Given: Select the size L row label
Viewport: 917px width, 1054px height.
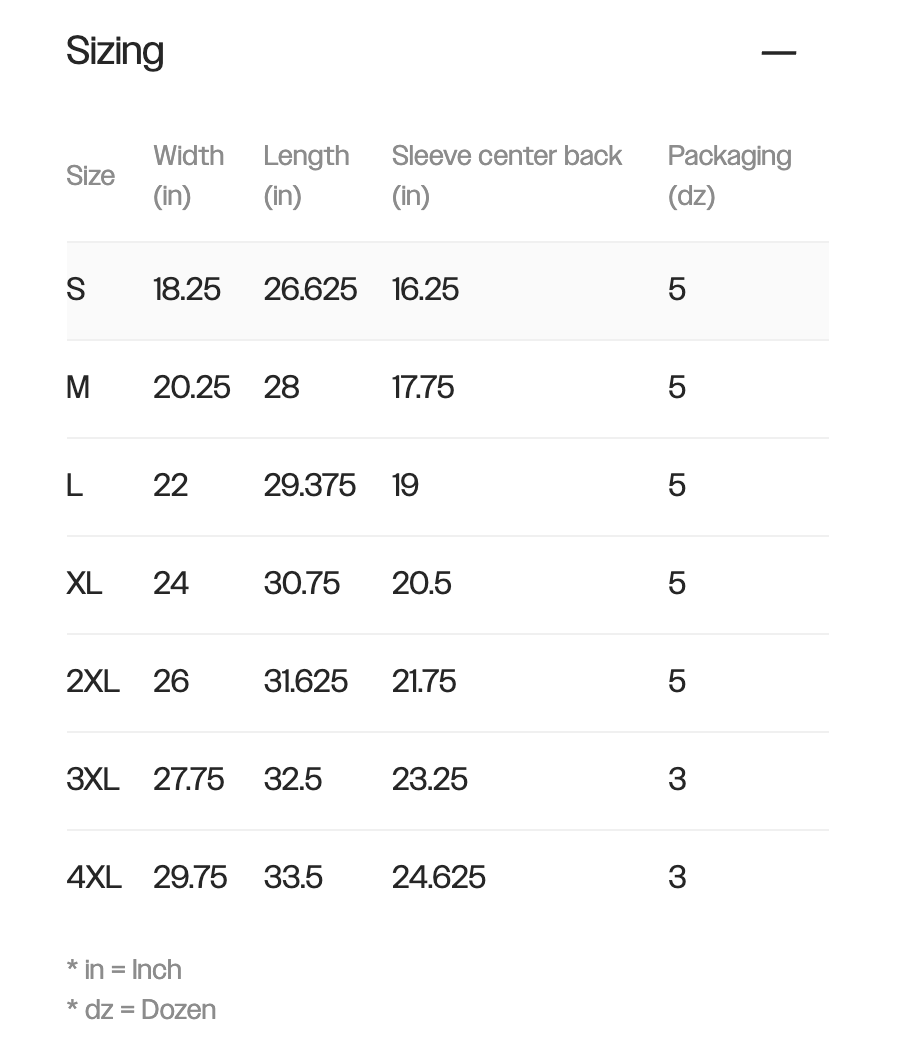Looking at the screenshot, I should tap(75, 485).
